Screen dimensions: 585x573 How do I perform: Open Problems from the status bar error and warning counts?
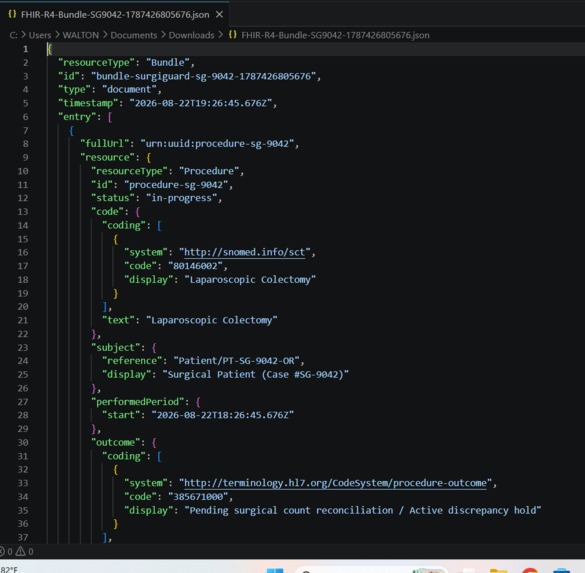pyautogui.click(x=17, y=551)
